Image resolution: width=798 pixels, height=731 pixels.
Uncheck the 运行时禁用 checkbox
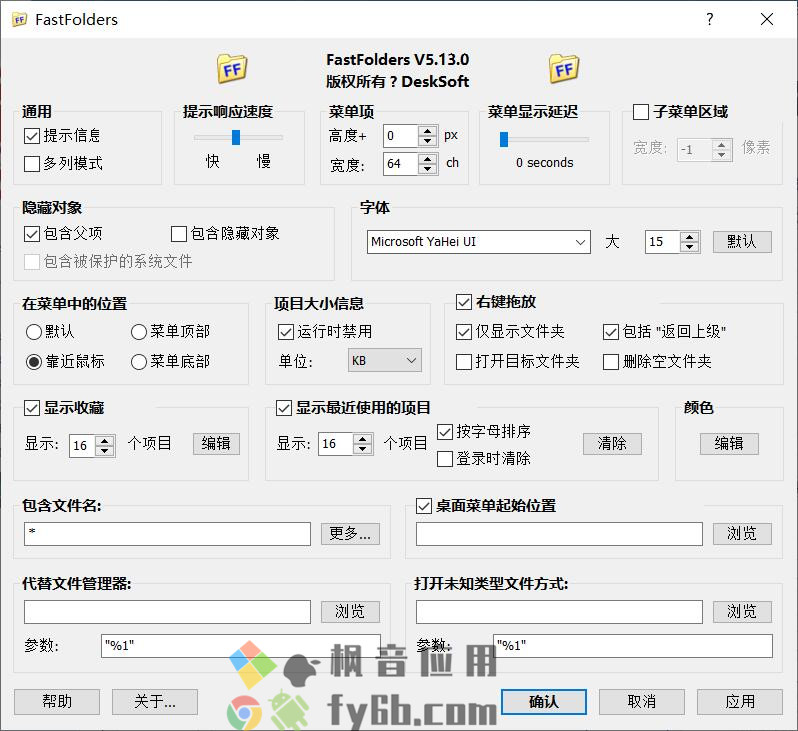click(286, 332)
